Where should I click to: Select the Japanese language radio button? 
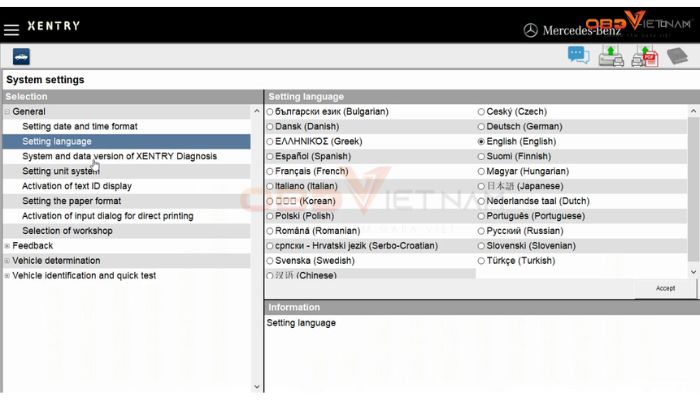point(481,186)
